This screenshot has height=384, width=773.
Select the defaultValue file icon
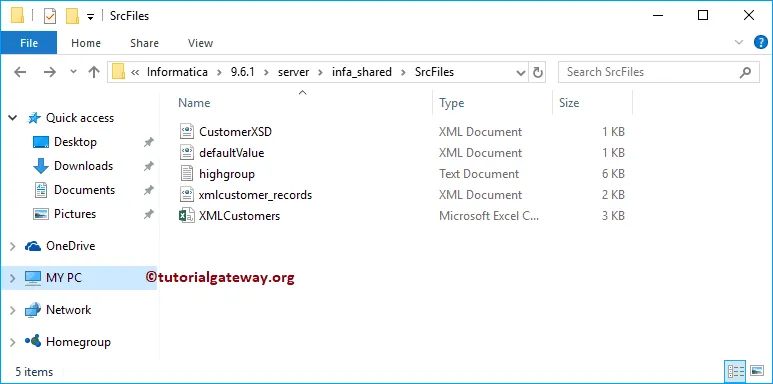187,153
